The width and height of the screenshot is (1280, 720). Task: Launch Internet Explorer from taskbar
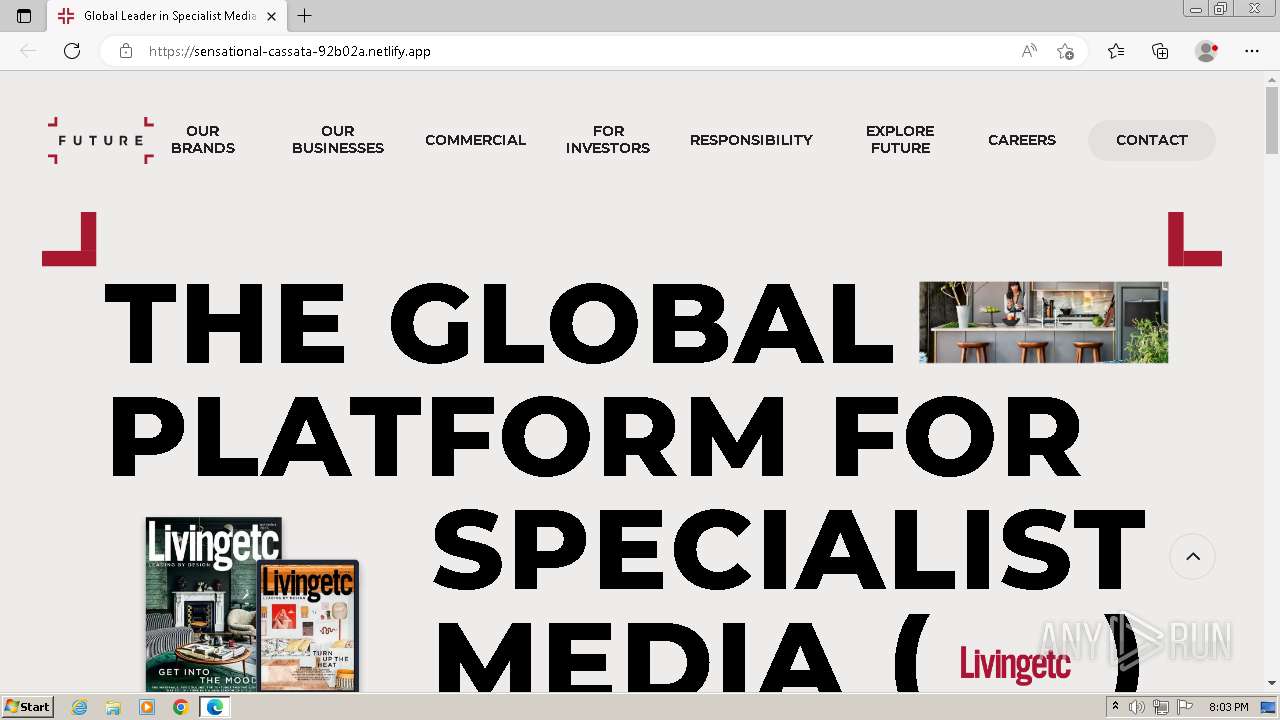[x=80, y=707]
